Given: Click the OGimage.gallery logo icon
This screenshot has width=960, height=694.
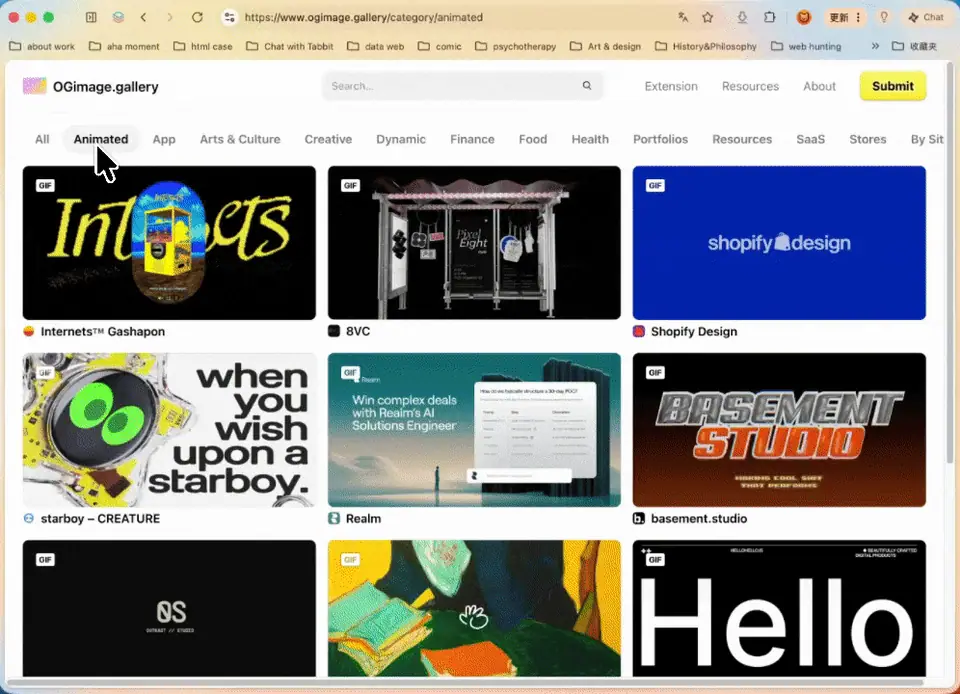Looking at the screenshot, I should coord(34,86).
